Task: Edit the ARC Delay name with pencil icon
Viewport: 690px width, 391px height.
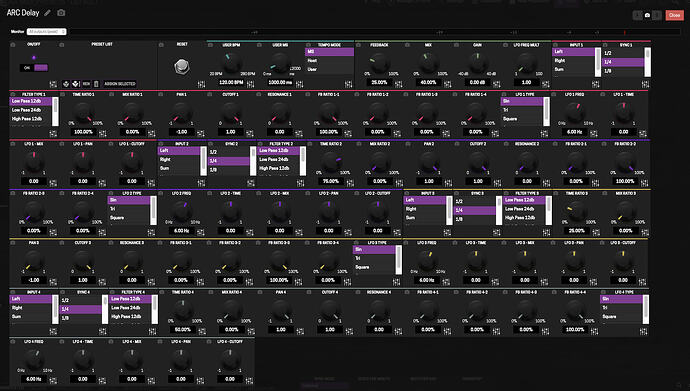Action: (x=48, y=13)
